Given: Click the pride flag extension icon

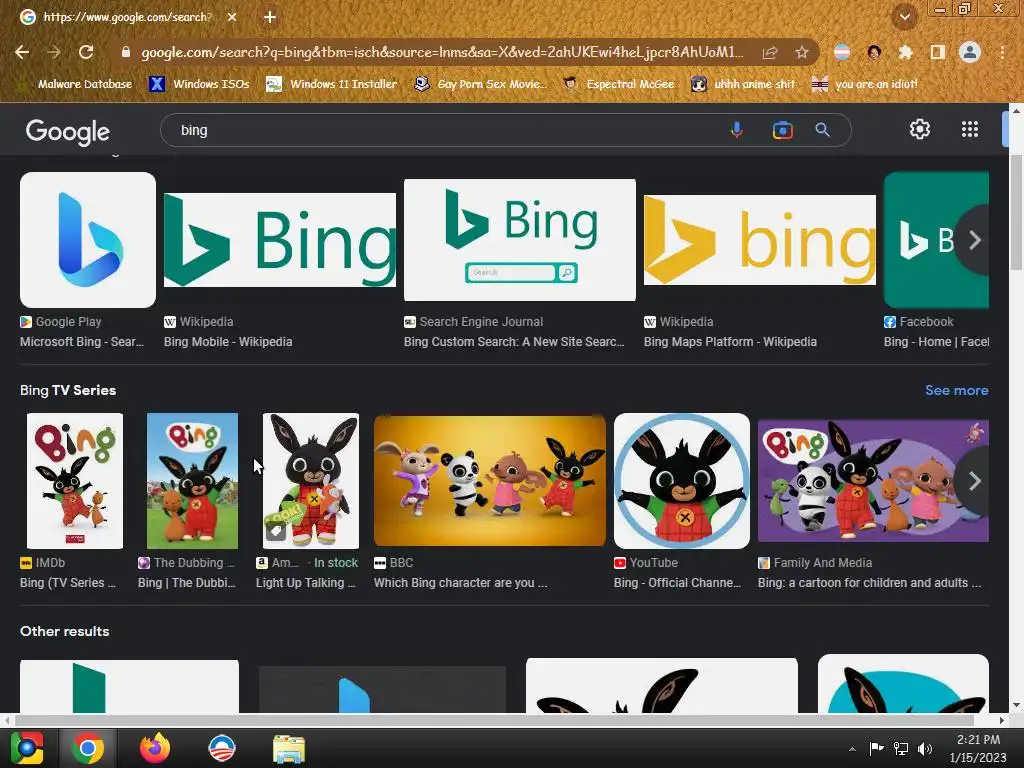Looking at the screenshot, I should pos(842,52).
